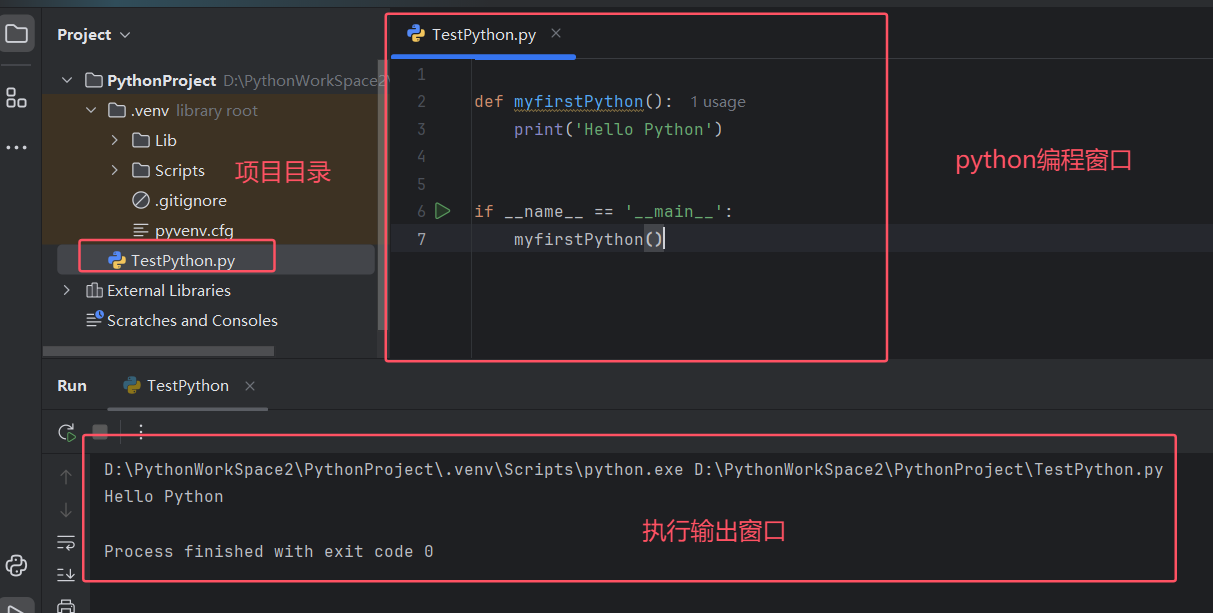Screen dimensions: 1213x613
Task: Stop the running Python process
Action: click(x=99, y=432)
